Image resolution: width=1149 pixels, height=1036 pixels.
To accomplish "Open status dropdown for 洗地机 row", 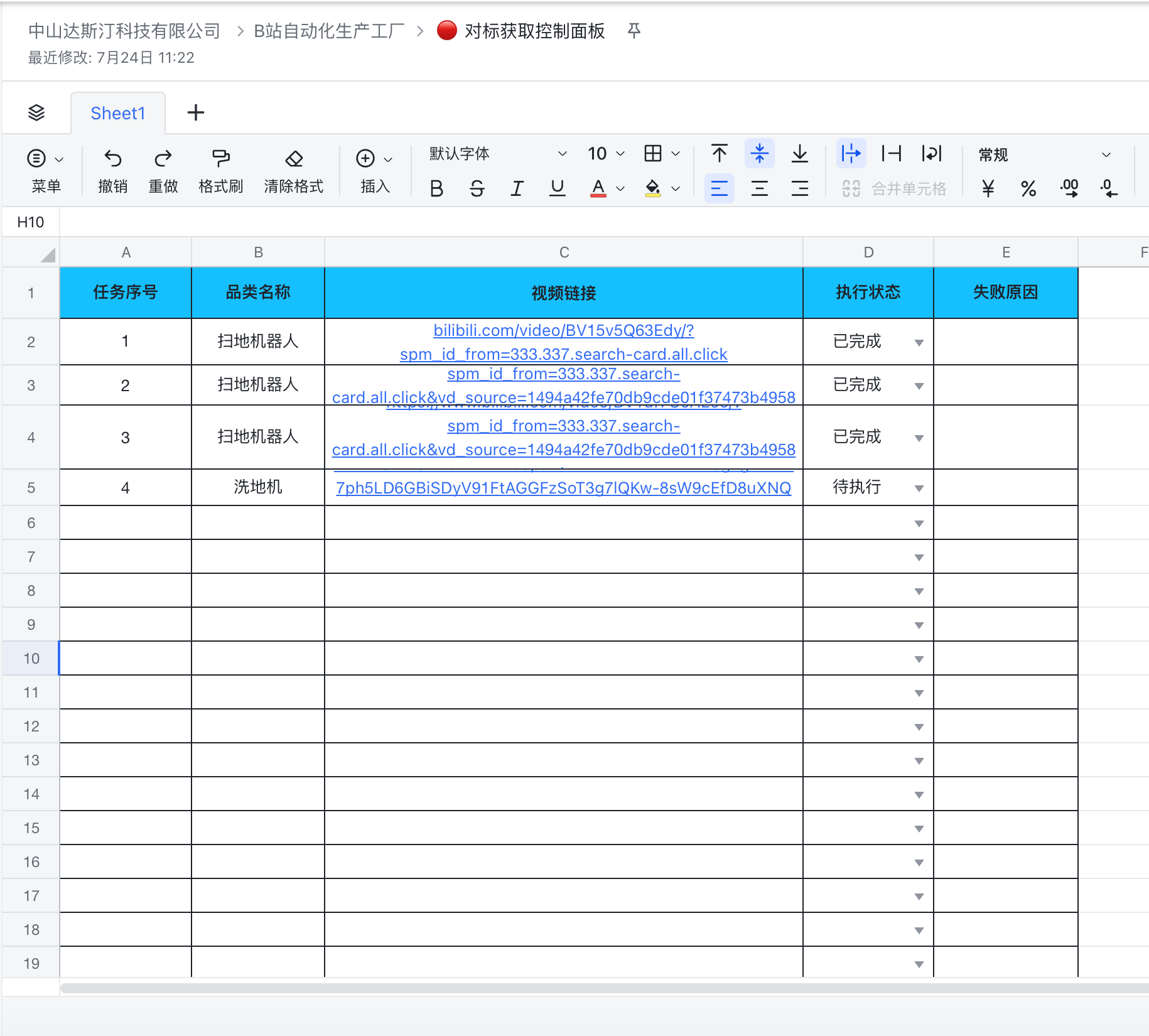I will click(919, 488).
